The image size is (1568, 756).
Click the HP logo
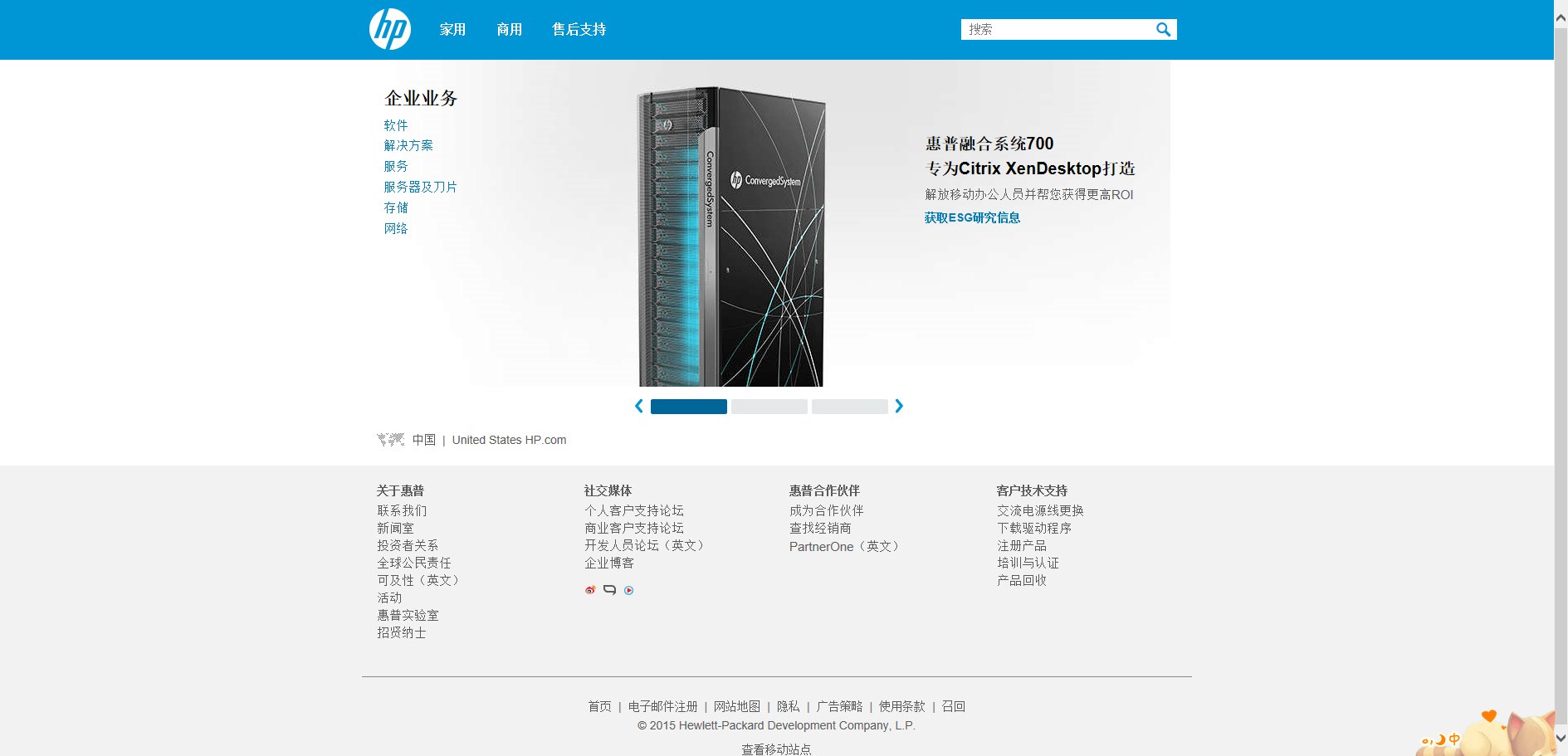(x=389, y=29)
